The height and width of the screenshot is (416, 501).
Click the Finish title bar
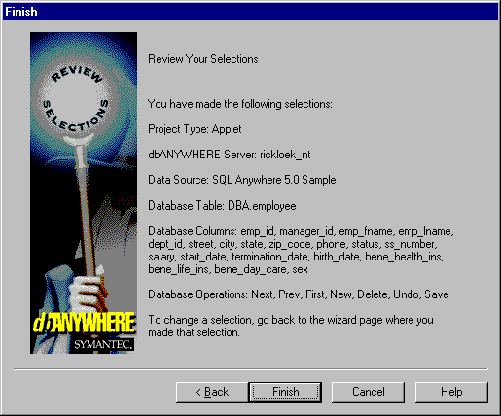pyautogui.click(x=250, y=12)
